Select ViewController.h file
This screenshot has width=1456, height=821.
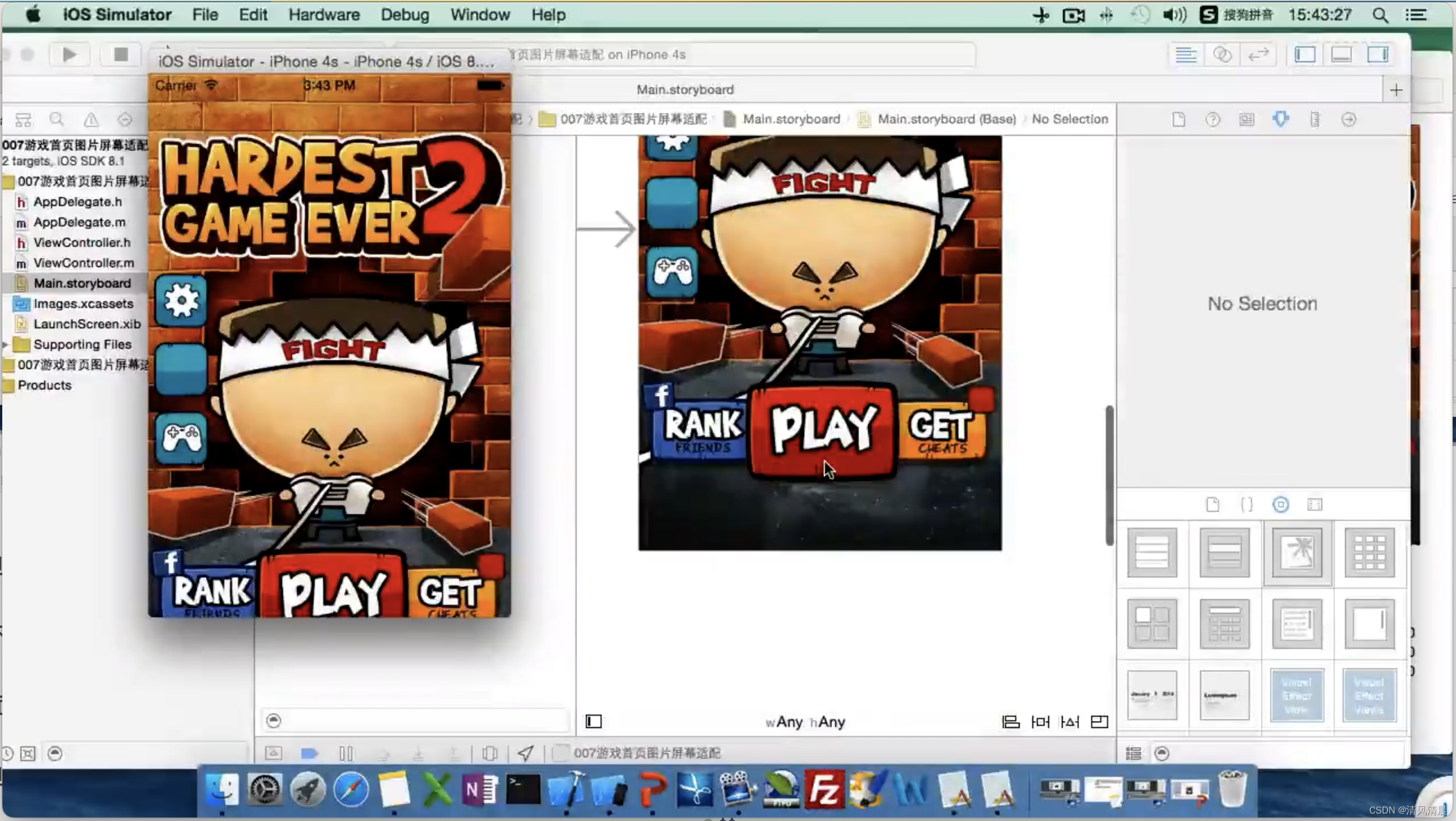(82, 242)
